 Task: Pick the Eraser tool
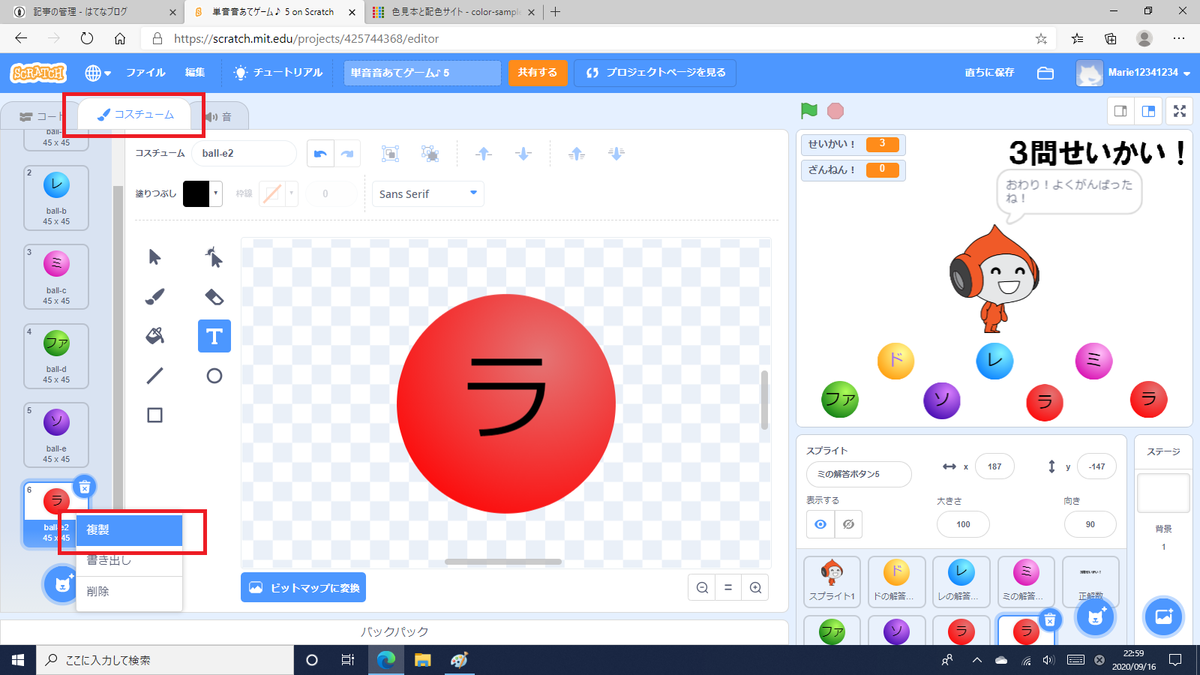tap(214, 296)
